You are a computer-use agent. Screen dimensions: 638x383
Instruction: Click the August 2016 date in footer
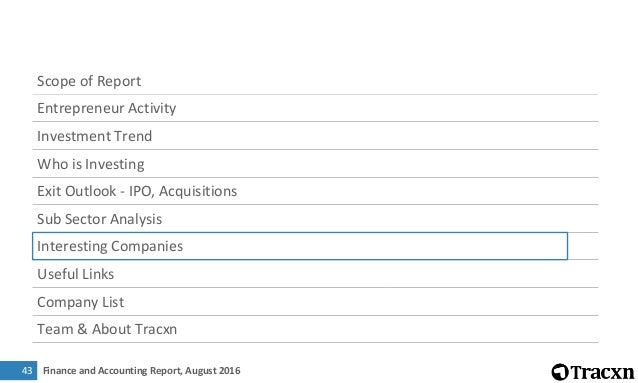pyautogui.click(x=212, y=370)
